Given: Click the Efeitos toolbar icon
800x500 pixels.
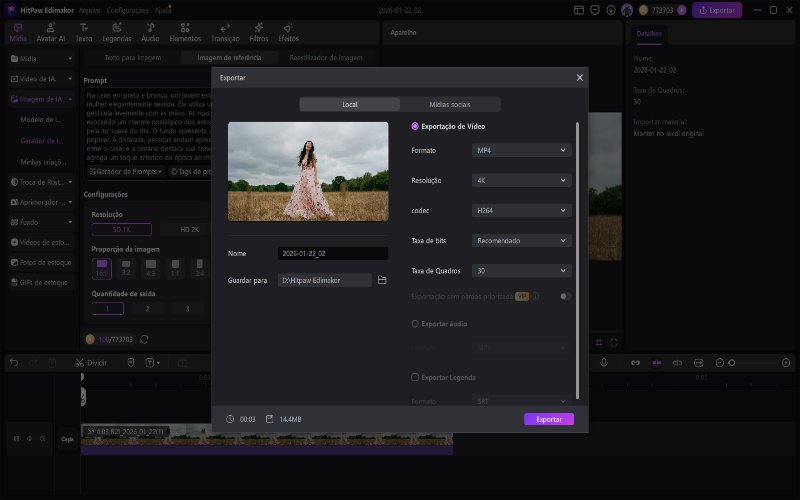Looking at the screenshot, I should pos(289,31).
